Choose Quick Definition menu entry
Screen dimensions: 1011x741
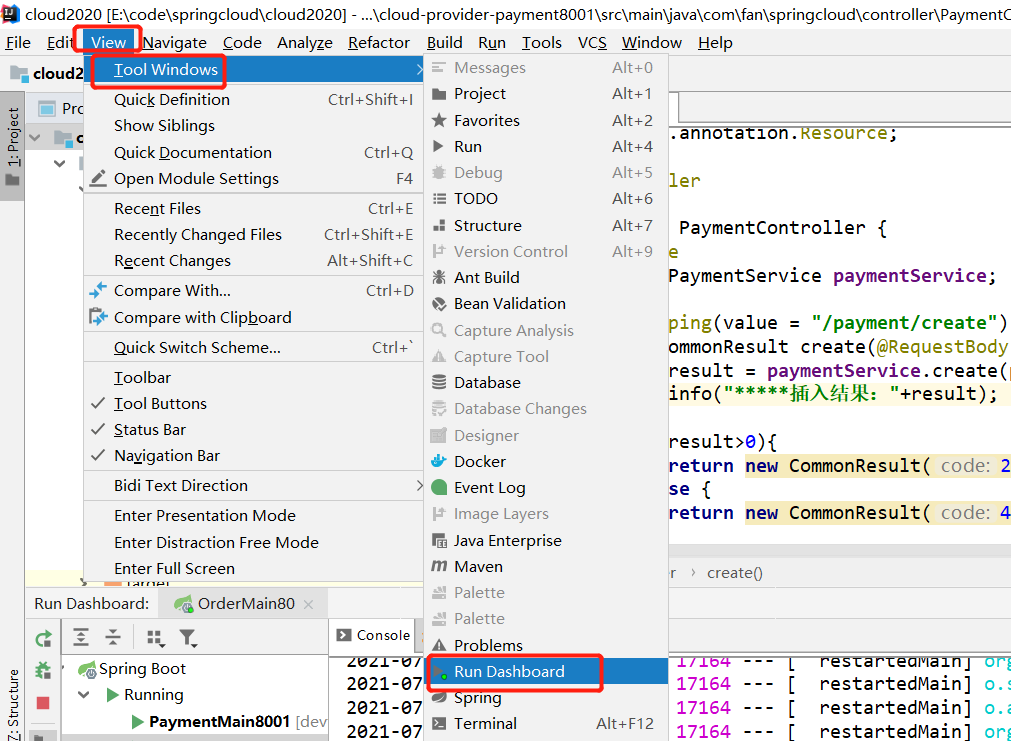pyautogui.click(x=253, y=100)
